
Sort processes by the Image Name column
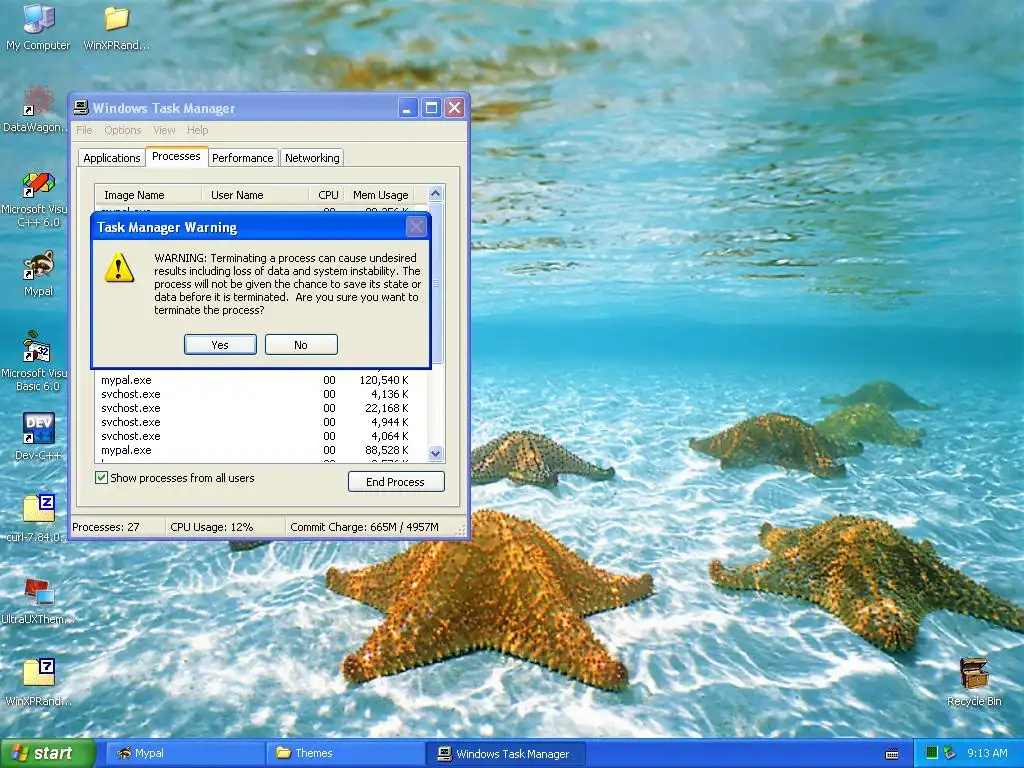click(148, 195)
